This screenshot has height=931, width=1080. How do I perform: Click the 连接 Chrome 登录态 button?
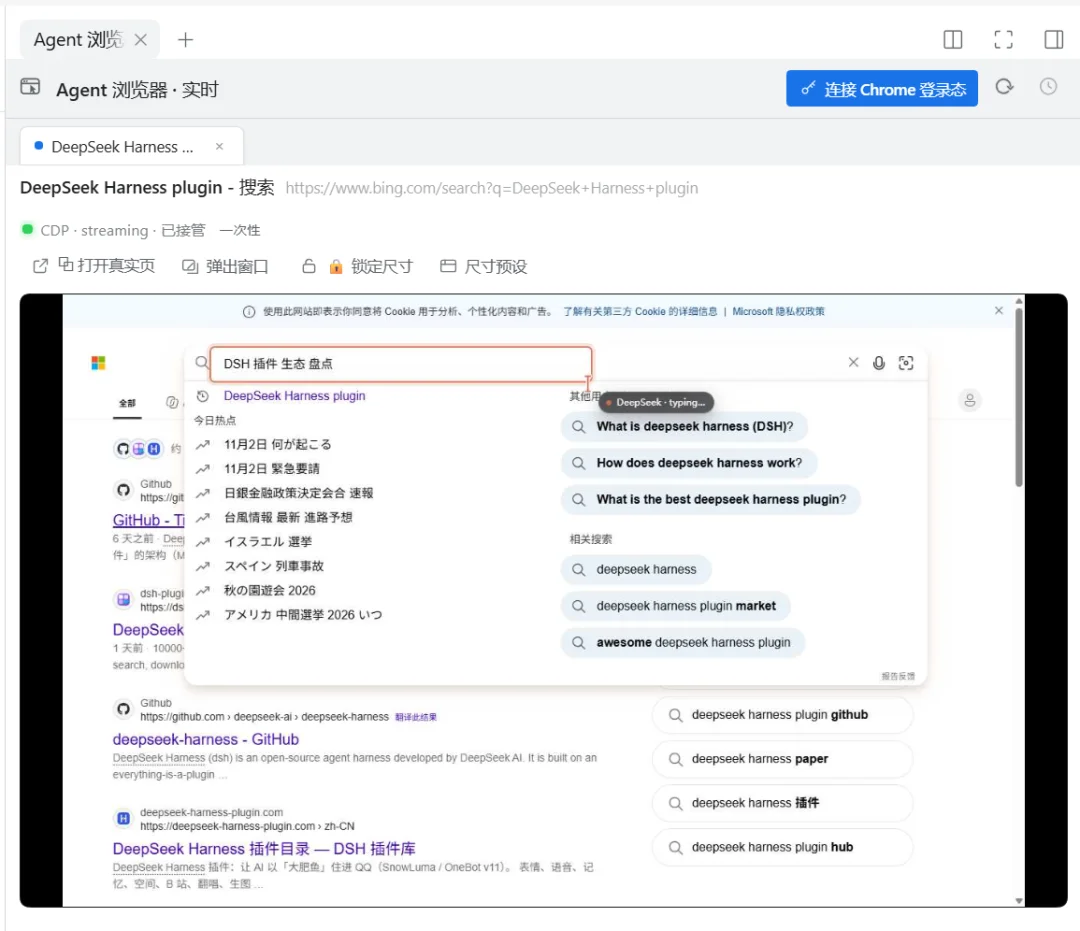(882, 89)
